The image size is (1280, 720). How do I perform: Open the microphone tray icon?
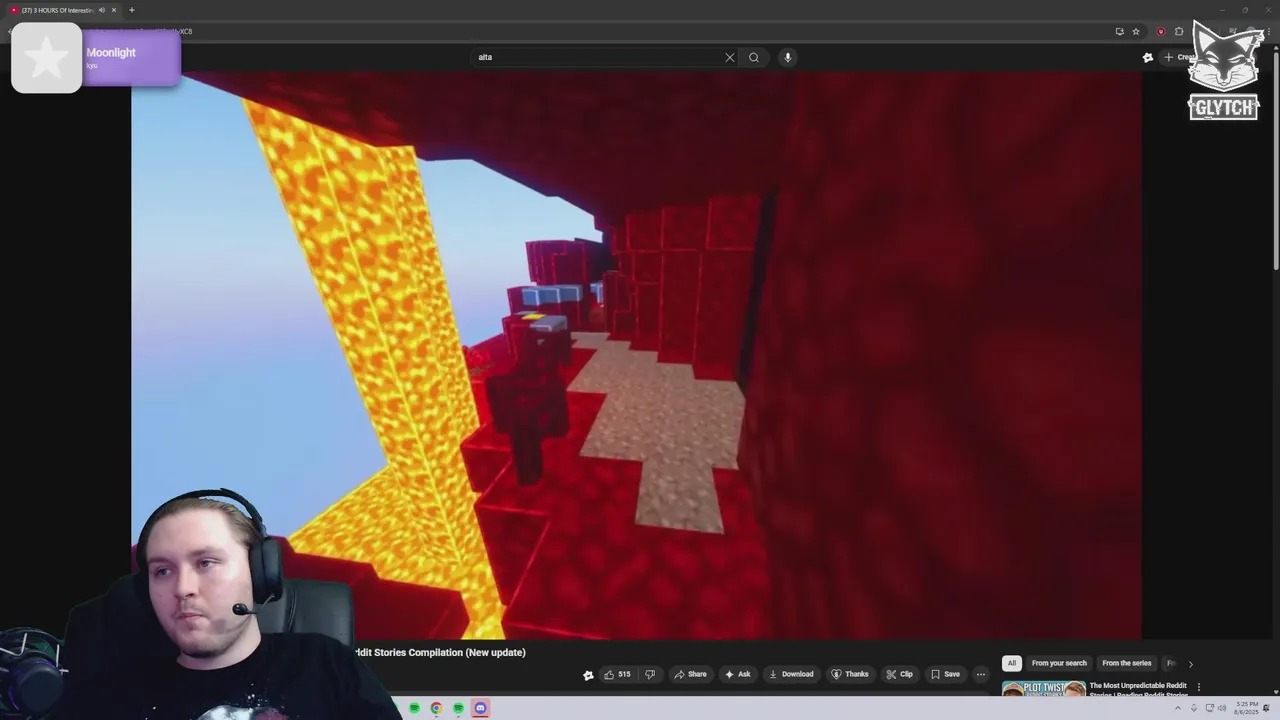[x=1193, y=708]
